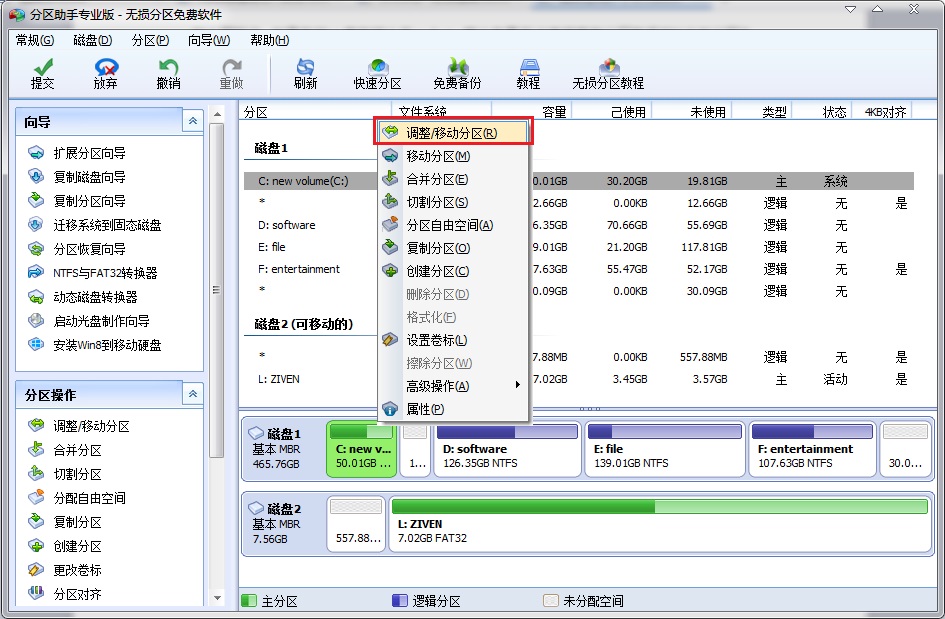
Task: Open the 免费备份 free backup tool
Action: point(457,74)
